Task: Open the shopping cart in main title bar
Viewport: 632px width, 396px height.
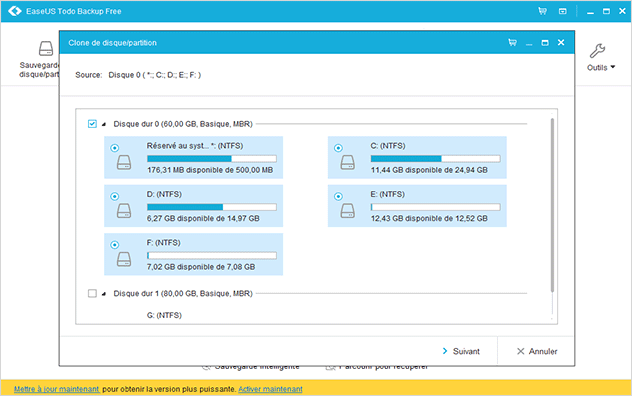Action: point(543,11)
